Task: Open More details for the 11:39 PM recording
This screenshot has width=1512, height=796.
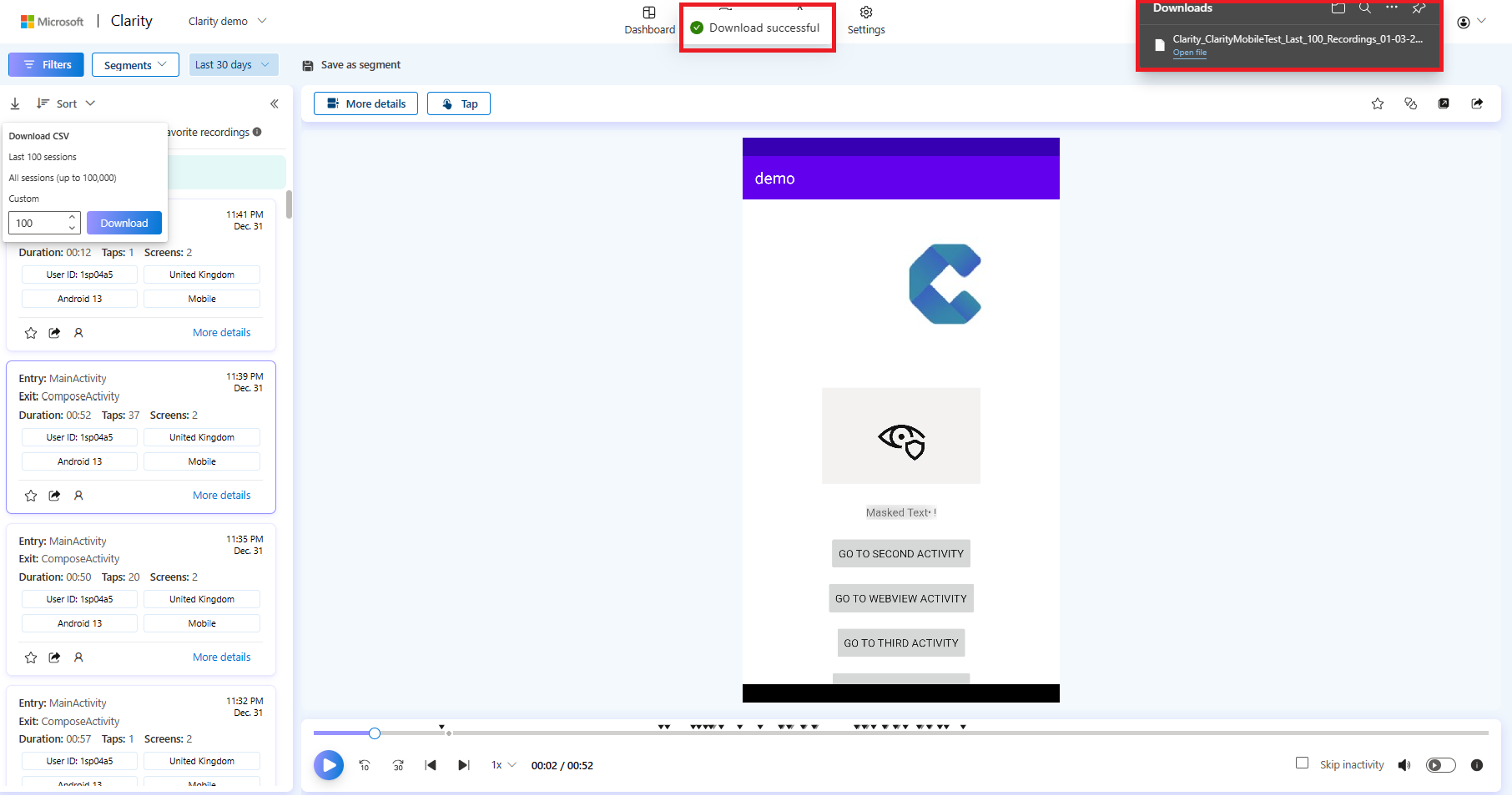Action: click(221, 495)
